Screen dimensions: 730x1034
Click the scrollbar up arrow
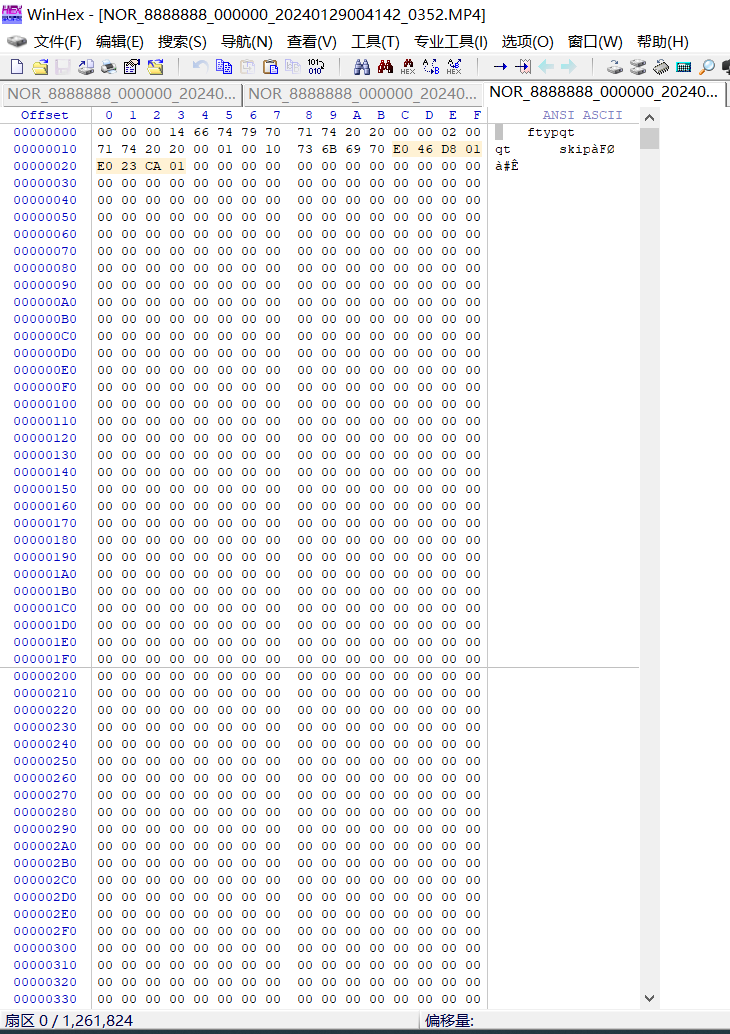[x=649, y=117]
